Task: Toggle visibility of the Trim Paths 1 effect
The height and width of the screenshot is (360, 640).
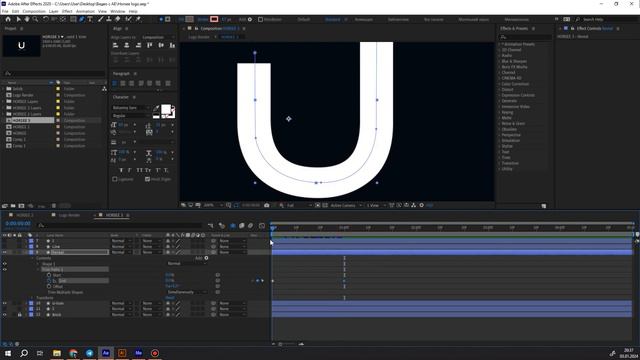Action: pyautogui.click(x=5, y=269)
